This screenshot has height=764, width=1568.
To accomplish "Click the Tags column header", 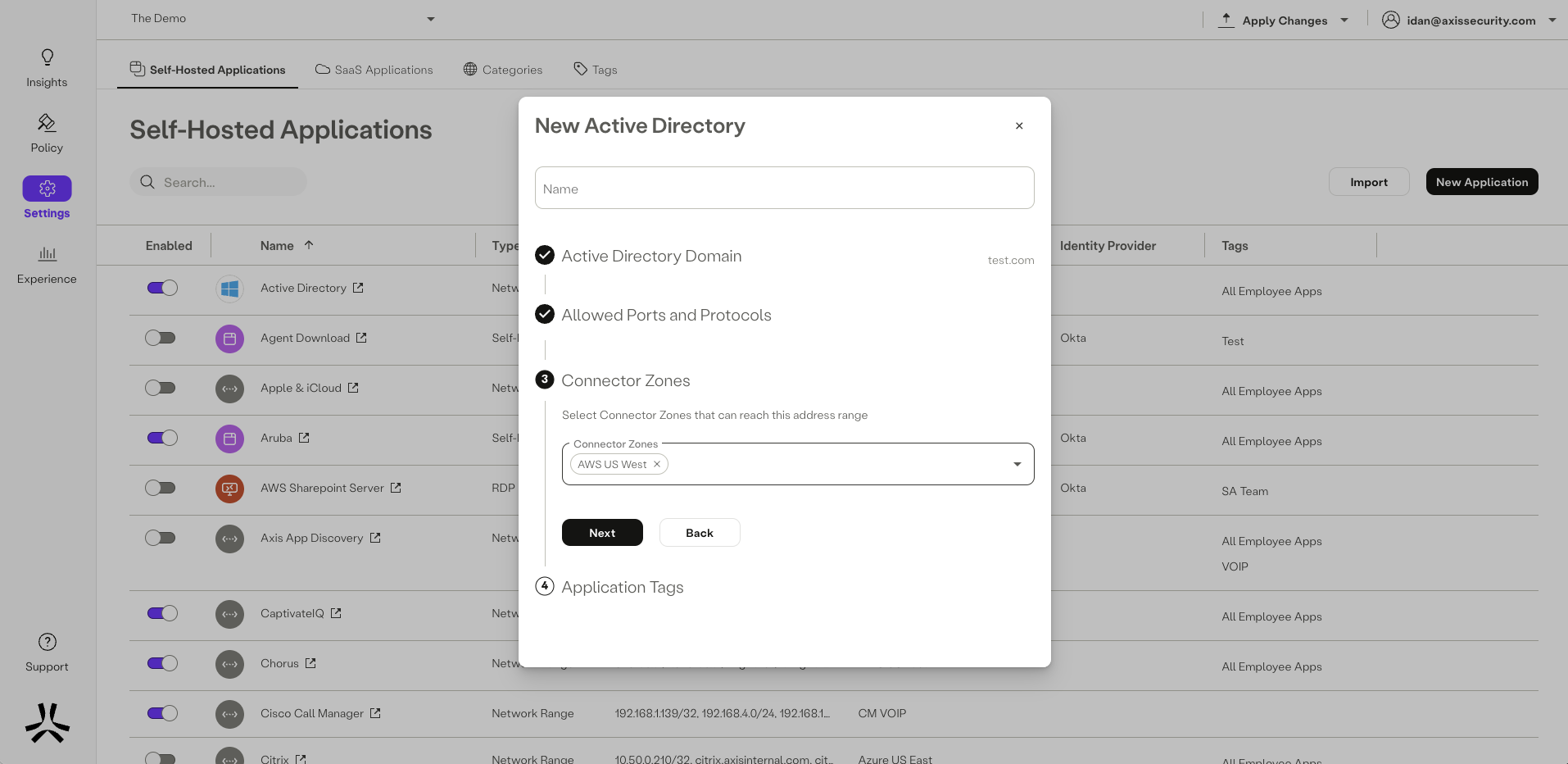I will (x=1235, y=246).
